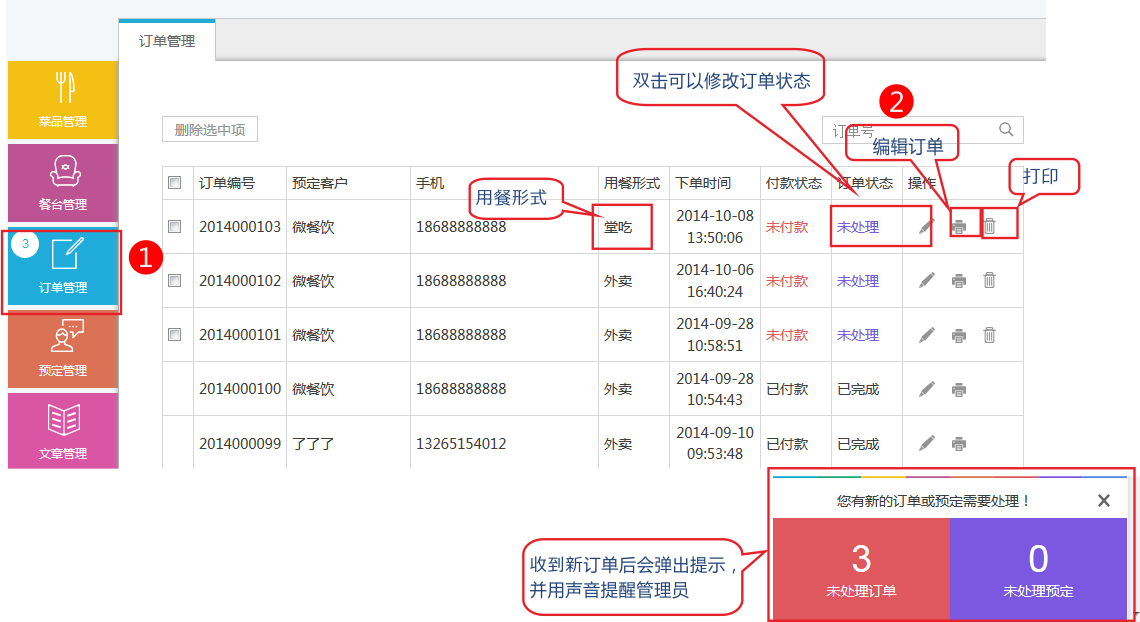
Task: Click the trash icon for order 2014000101
Action: click(989, 335)
